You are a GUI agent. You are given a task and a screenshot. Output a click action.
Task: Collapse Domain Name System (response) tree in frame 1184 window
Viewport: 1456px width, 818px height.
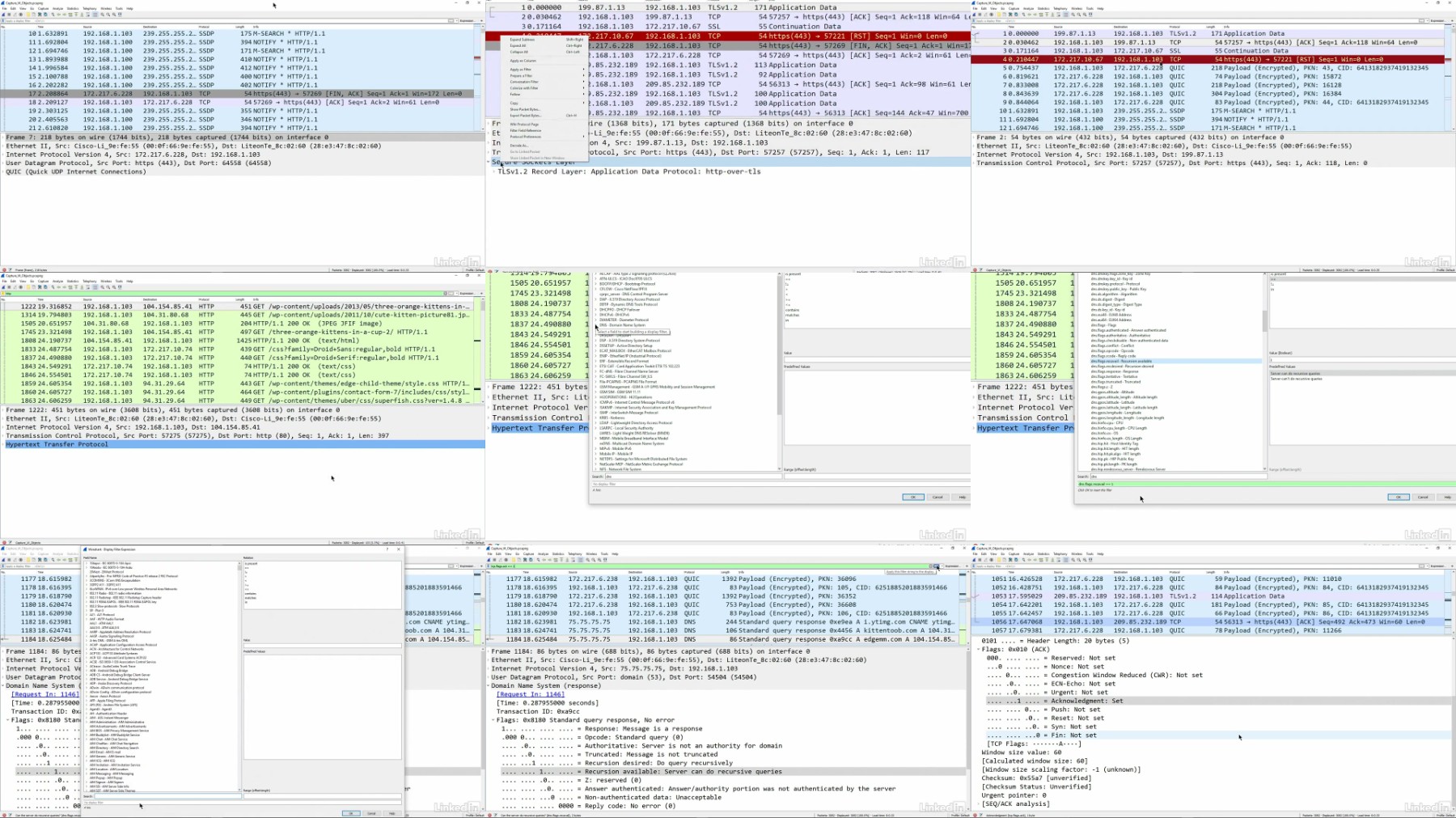coord(488,685)
